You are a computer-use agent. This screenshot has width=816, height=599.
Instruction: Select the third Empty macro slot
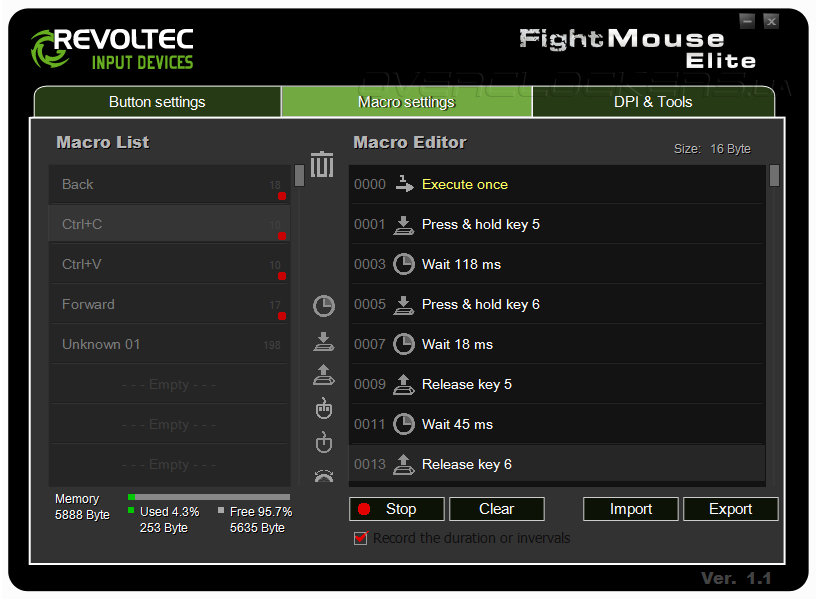click(170, 465)
